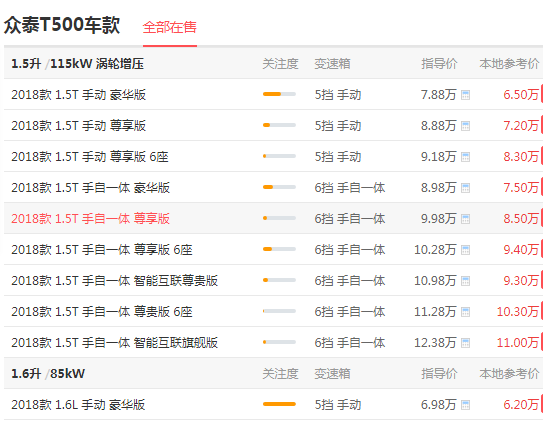Open calculator icon beside 8.98万 price

465,188
